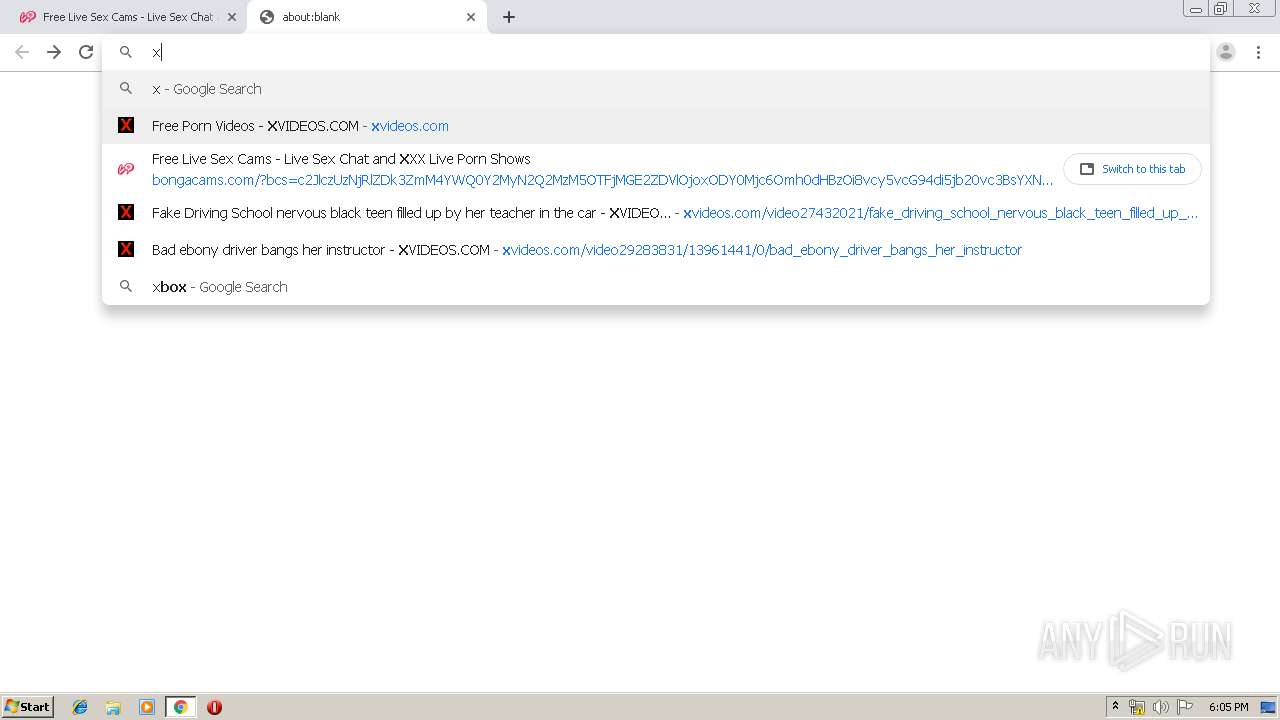Close the Free Live Sex Cams tab
Screen dimensions: 1280x720
click(232, 17)
